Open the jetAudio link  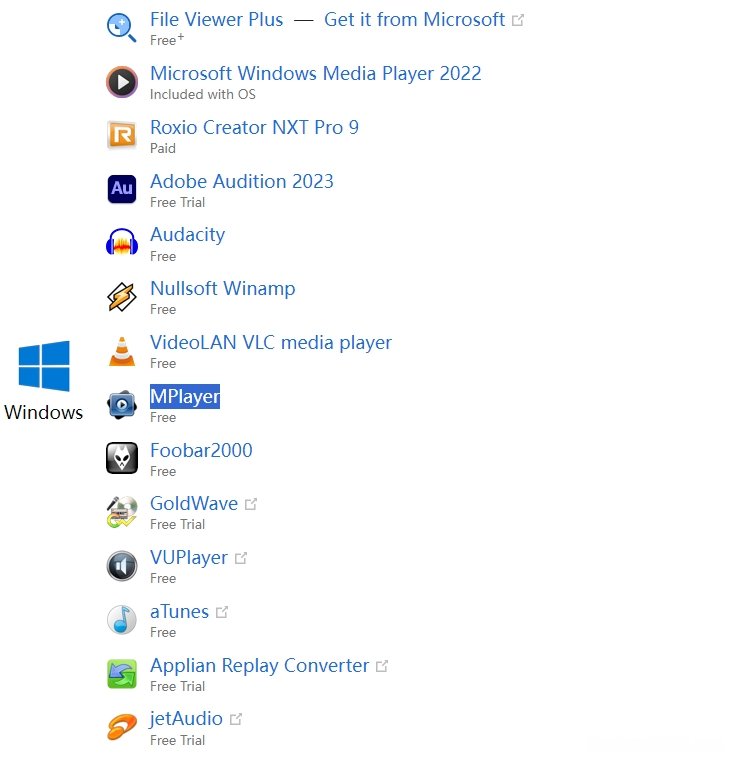(186, 719)
